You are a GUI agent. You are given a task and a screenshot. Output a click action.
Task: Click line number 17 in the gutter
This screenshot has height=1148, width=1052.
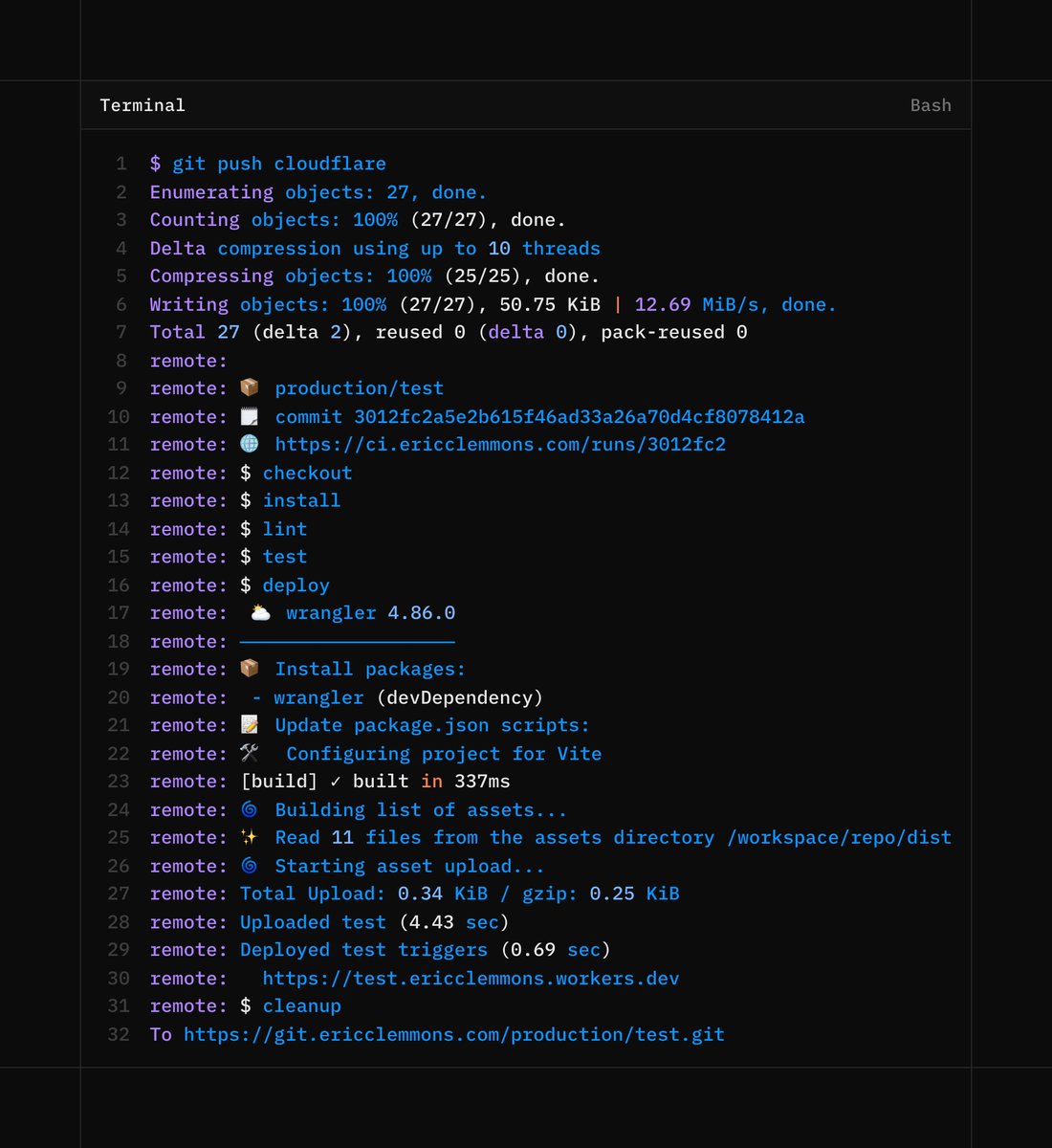pyautogui.click(x=119, y=613)
